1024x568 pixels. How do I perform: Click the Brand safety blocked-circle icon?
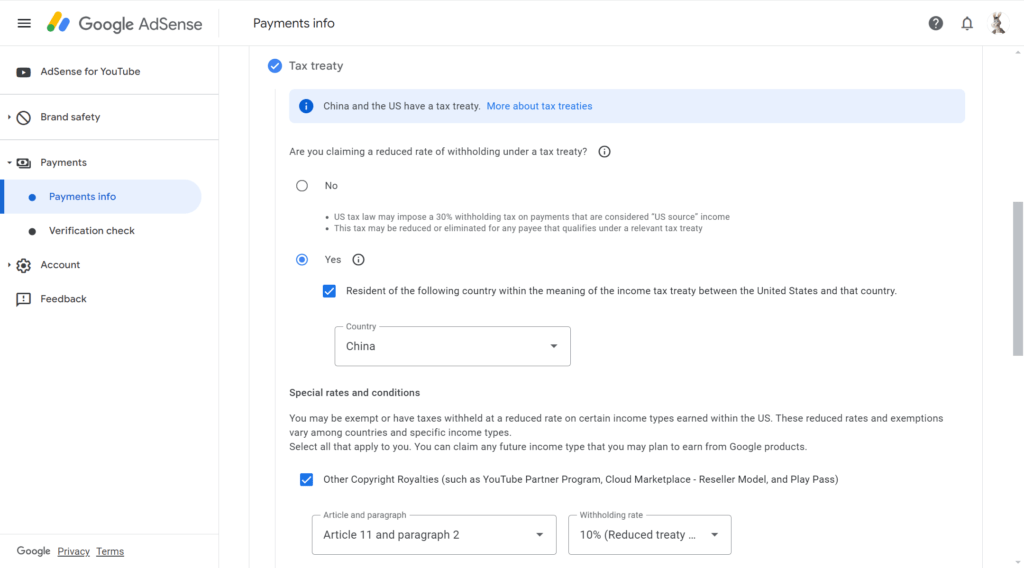24,118
